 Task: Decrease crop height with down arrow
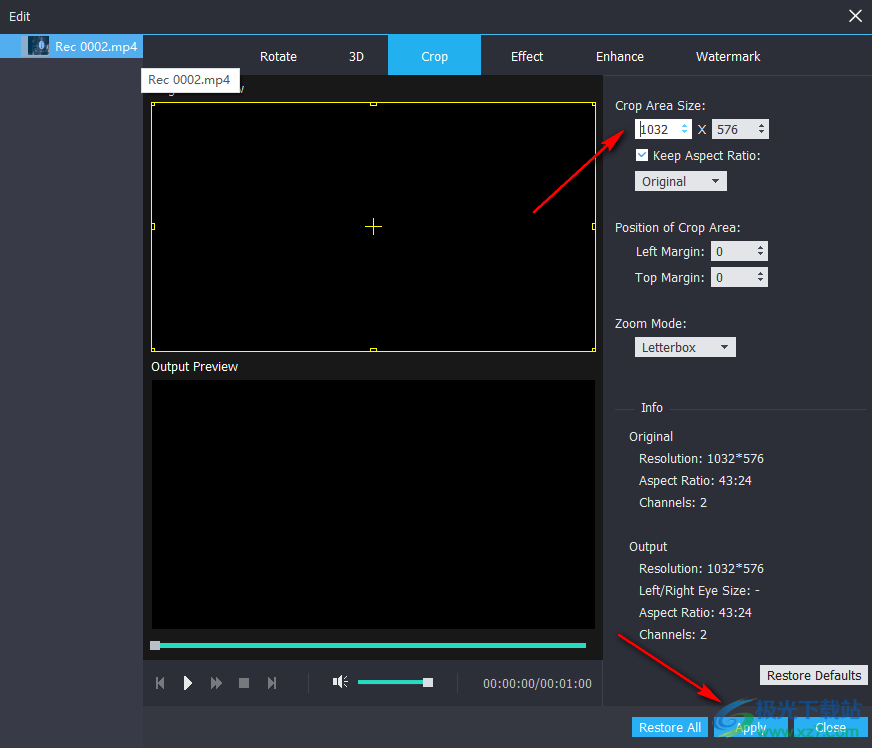coord(761,133)
